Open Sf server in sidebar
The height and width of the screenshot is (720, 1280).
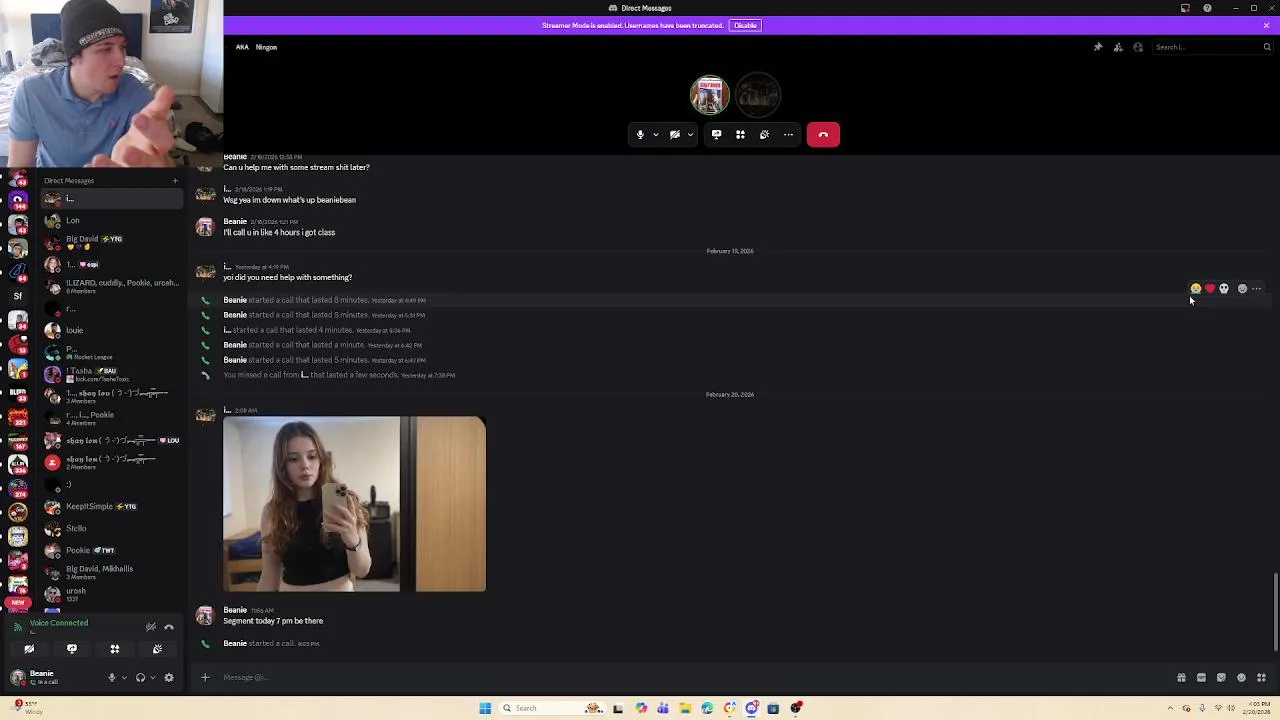tap(17, 296)
